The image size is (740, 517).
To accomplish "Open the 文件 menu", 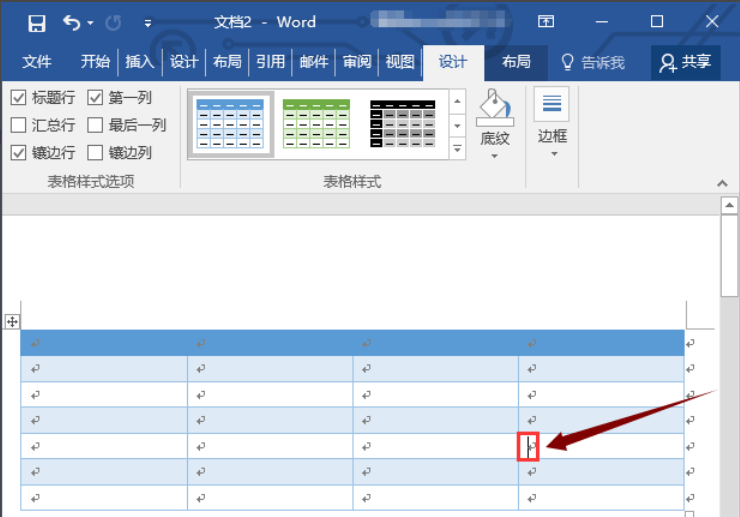I will click(x=37, y=61).
